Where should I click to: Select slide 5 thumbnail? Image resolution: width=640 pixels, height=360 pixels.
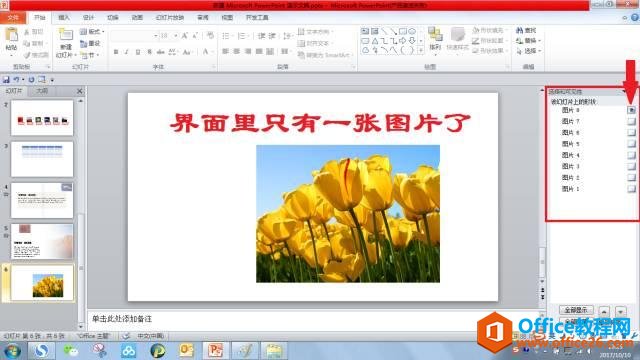coord(42,241)
